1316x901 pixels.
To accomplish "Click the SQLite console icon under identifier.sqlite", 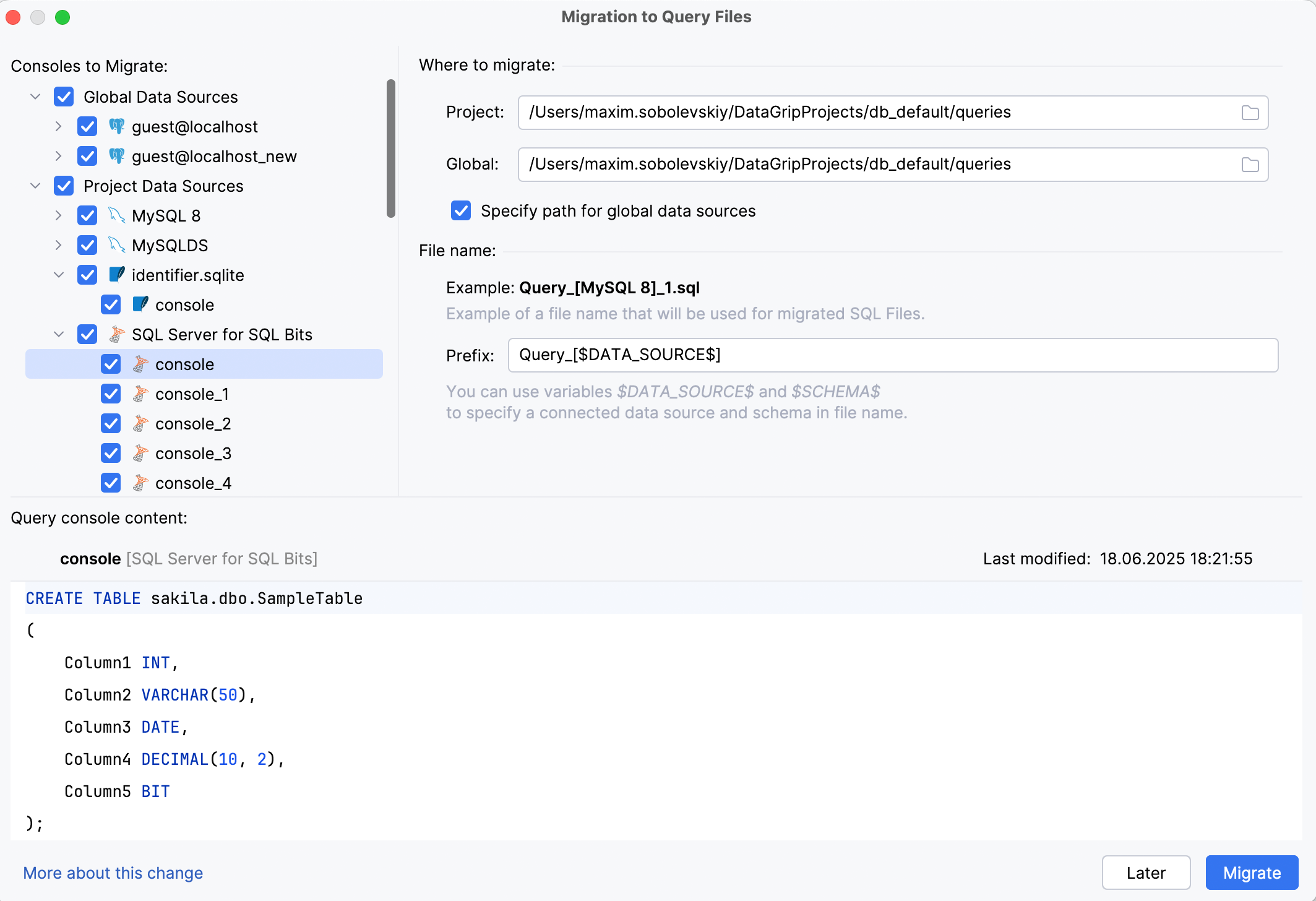I will click(x=140, y=305).
